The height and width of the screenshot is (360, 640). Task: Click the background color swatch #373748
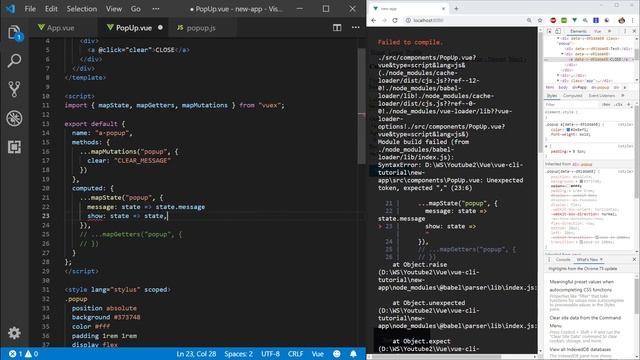582,181
